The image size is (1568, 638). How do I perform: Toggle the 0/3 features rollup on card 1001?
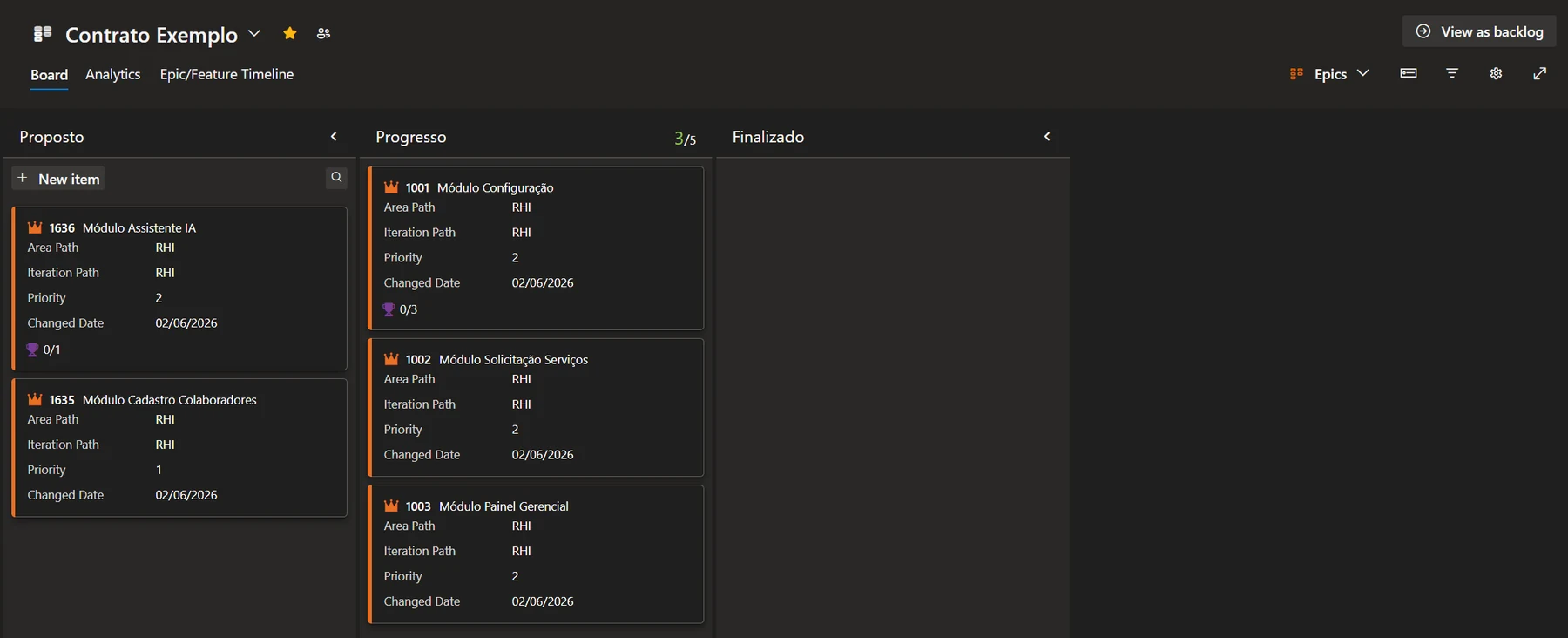coord(401,309)
